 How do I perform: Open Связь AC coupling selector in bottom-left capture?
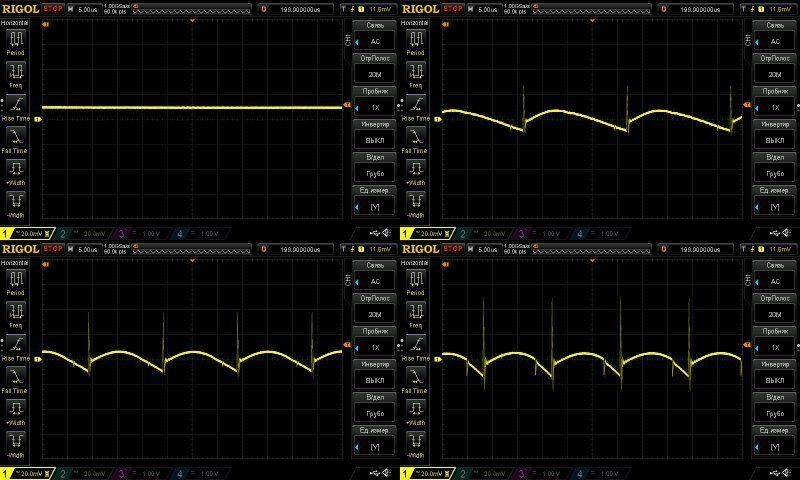click(x=375, y=275)
